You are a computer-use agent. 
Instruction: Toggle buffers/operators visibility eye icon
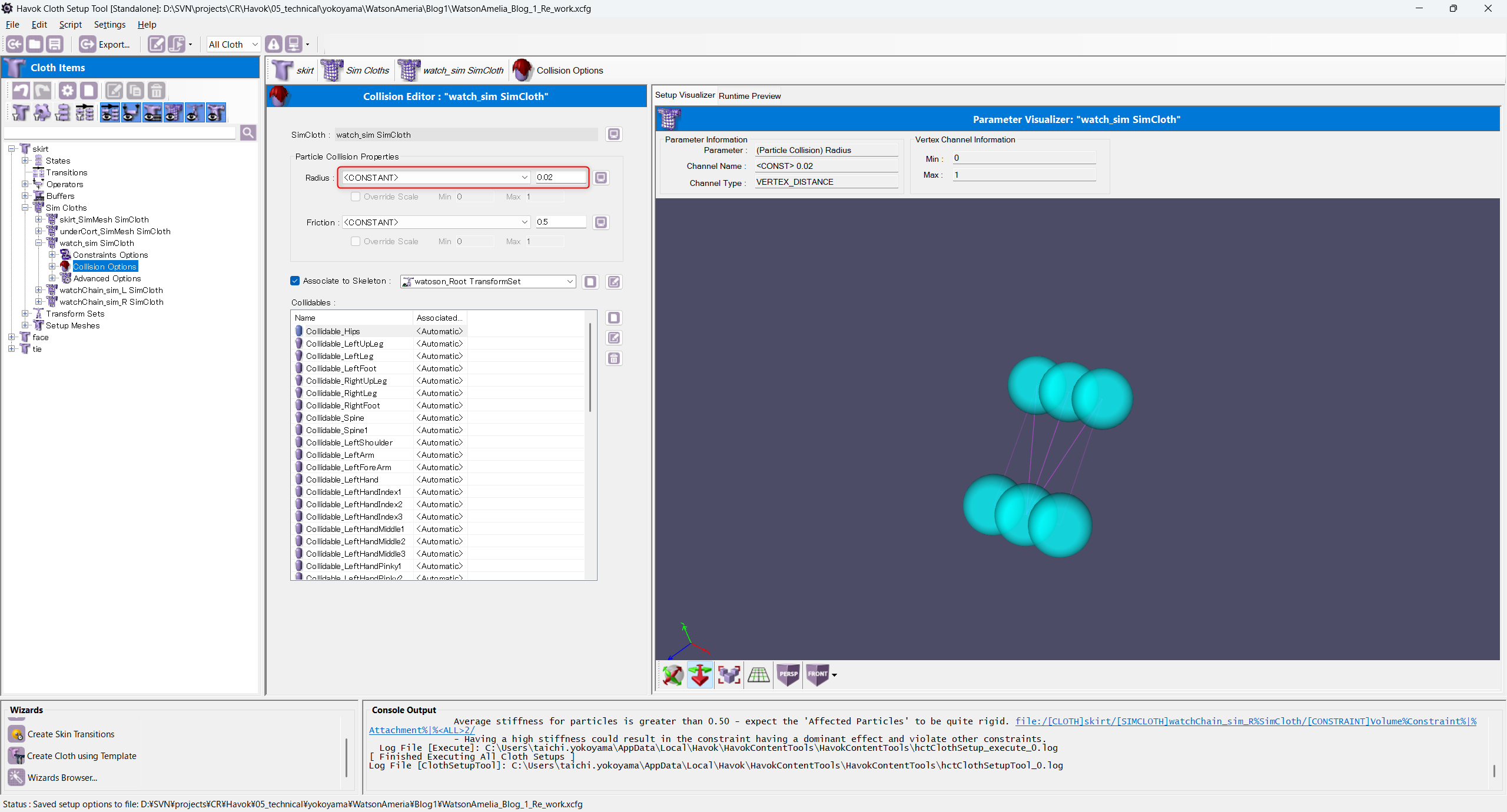(131, 112)
